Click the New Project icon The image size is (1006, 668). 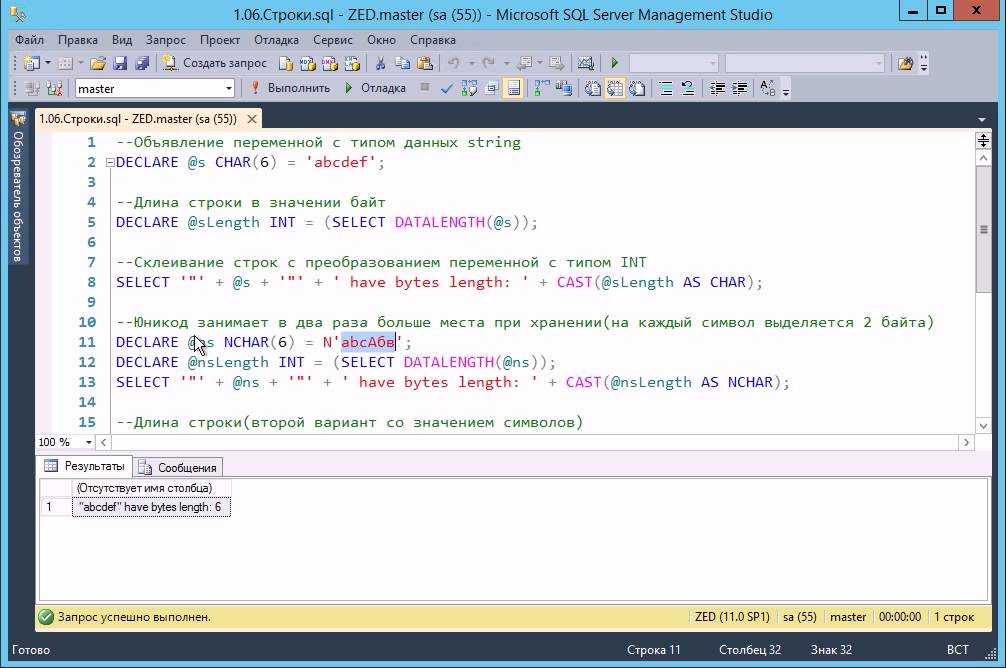32,64
